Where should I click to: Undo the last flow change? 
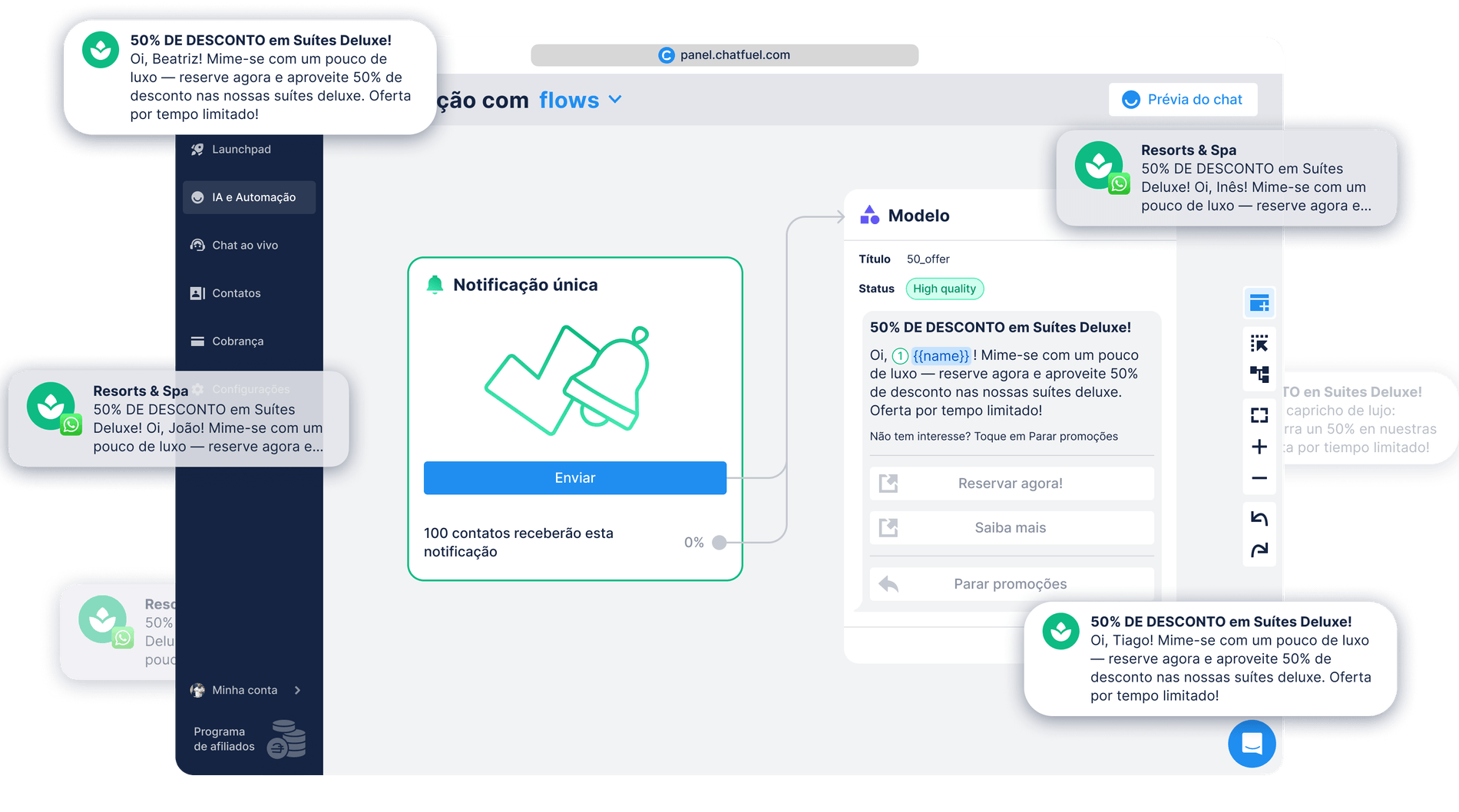pos(1259,518)
